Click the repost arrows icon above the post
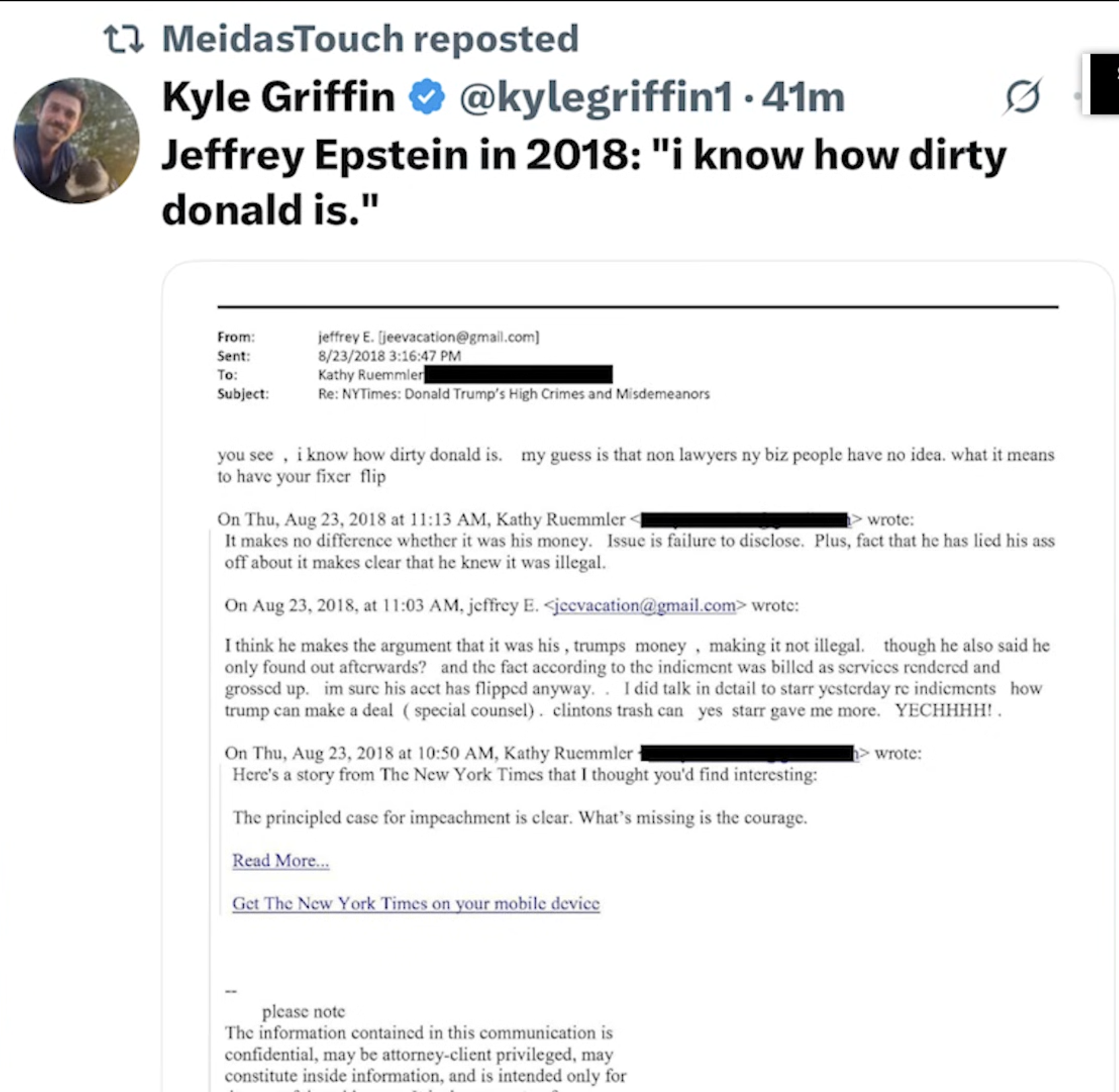 point(123,39)
